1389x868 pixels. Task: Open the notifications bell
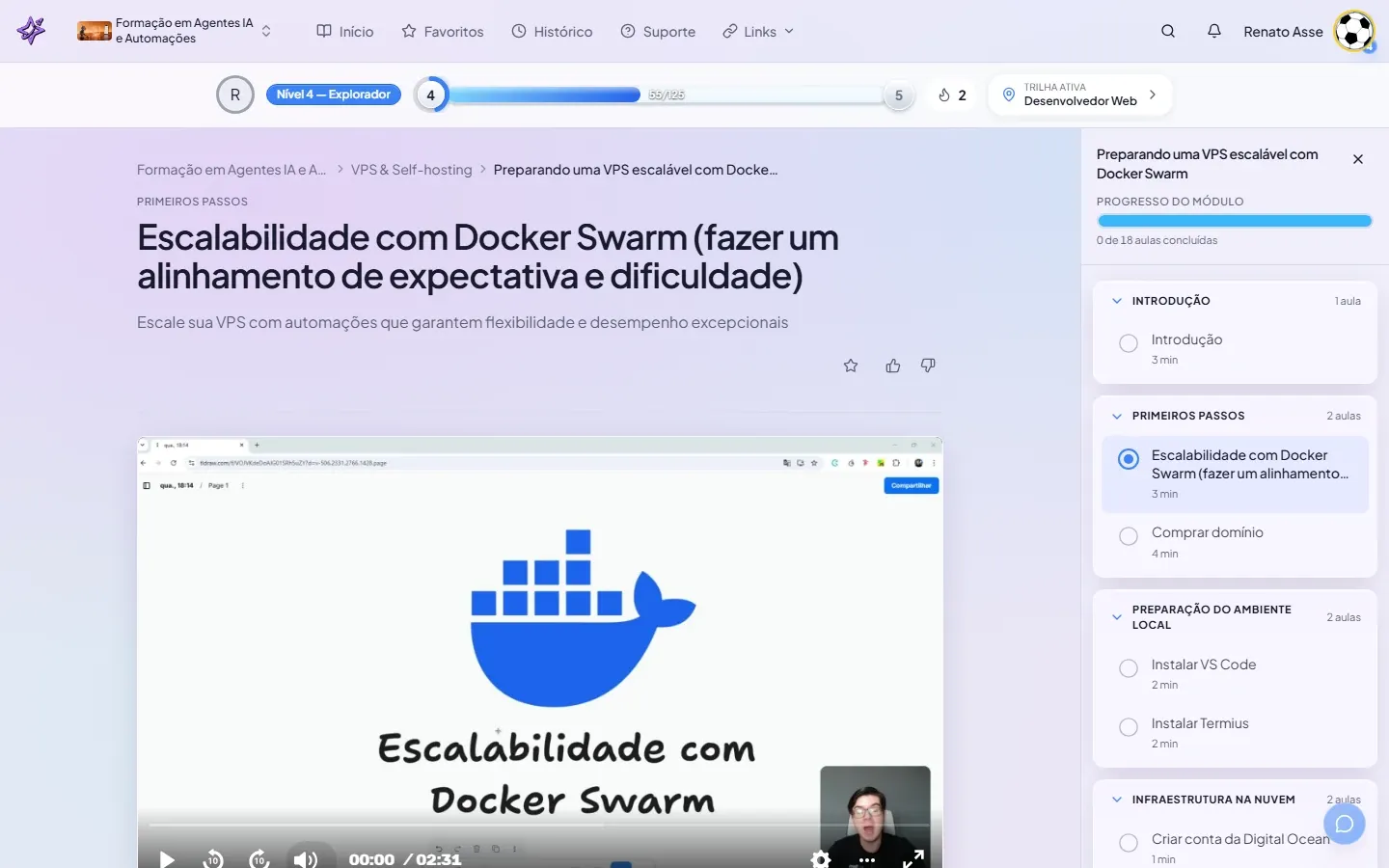coord(1214,31)
